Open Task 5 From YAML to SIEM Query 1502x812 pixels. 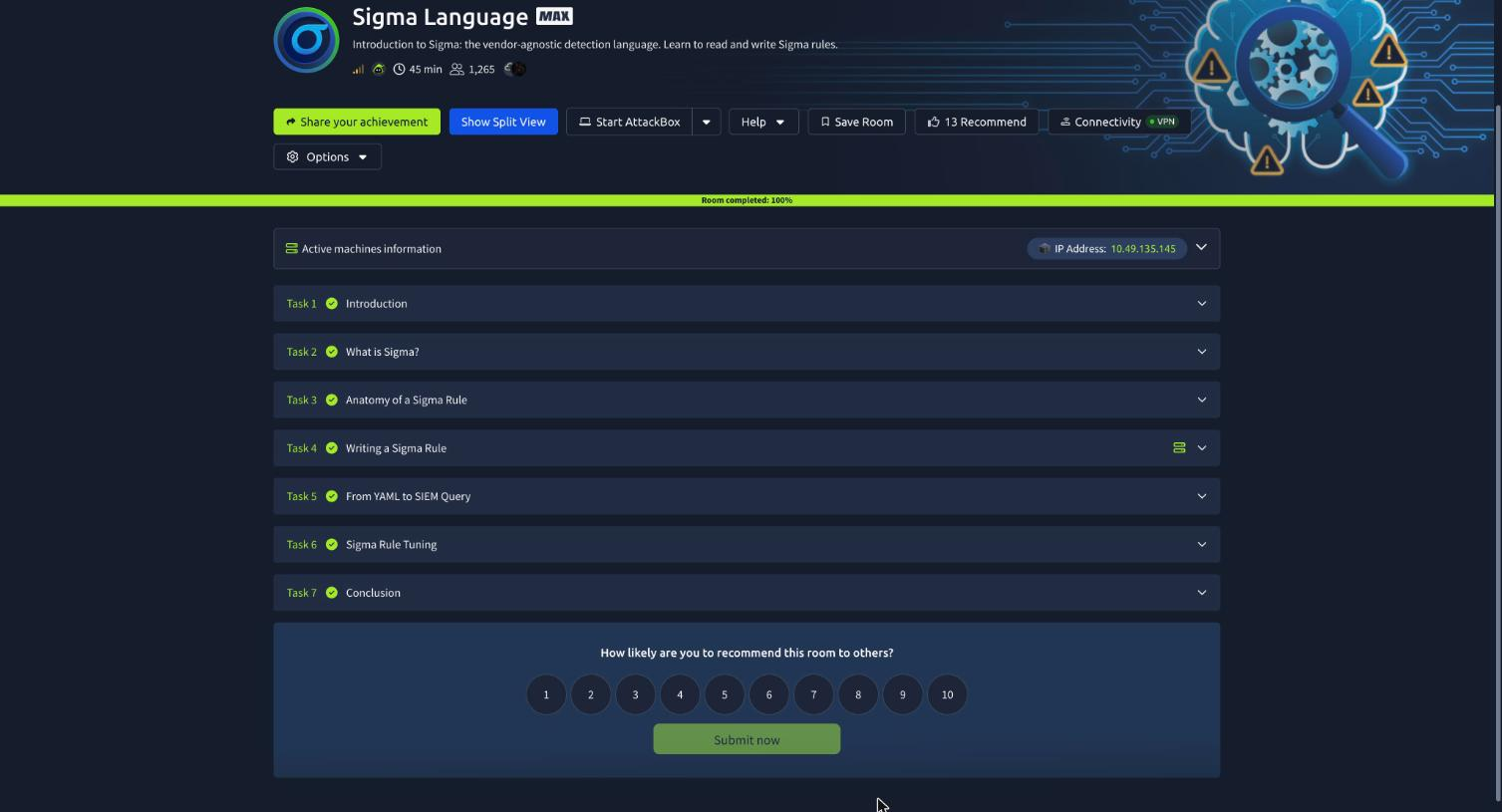(x=747, y=496)
